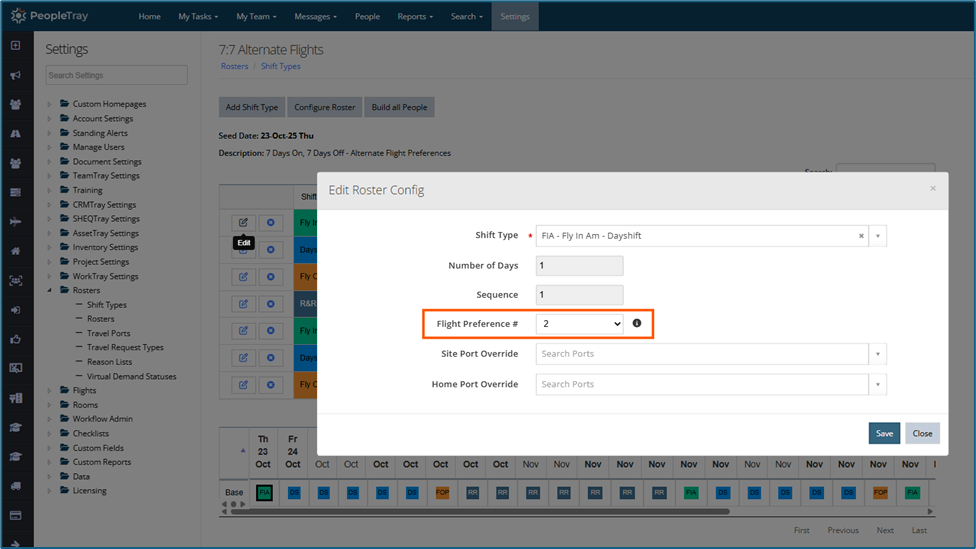Open the megaphone announcements sidebar icon
This screenshot has width=976, height=549.
(16, 75)
